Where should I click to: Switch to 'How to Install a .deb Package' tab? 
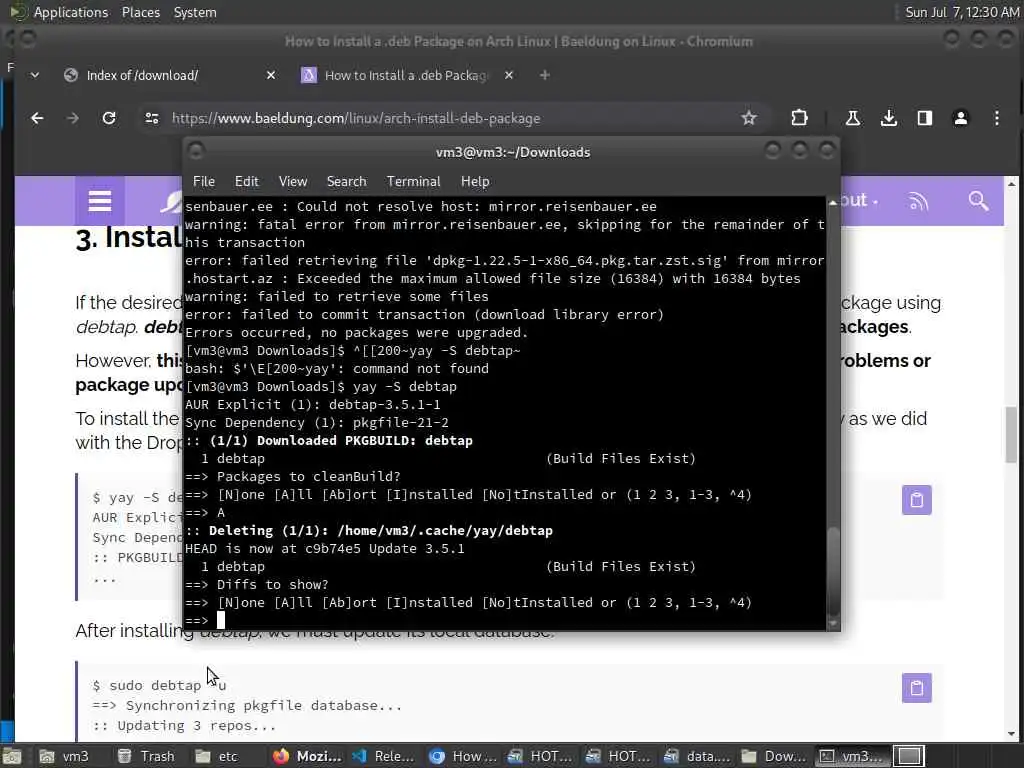405,75
